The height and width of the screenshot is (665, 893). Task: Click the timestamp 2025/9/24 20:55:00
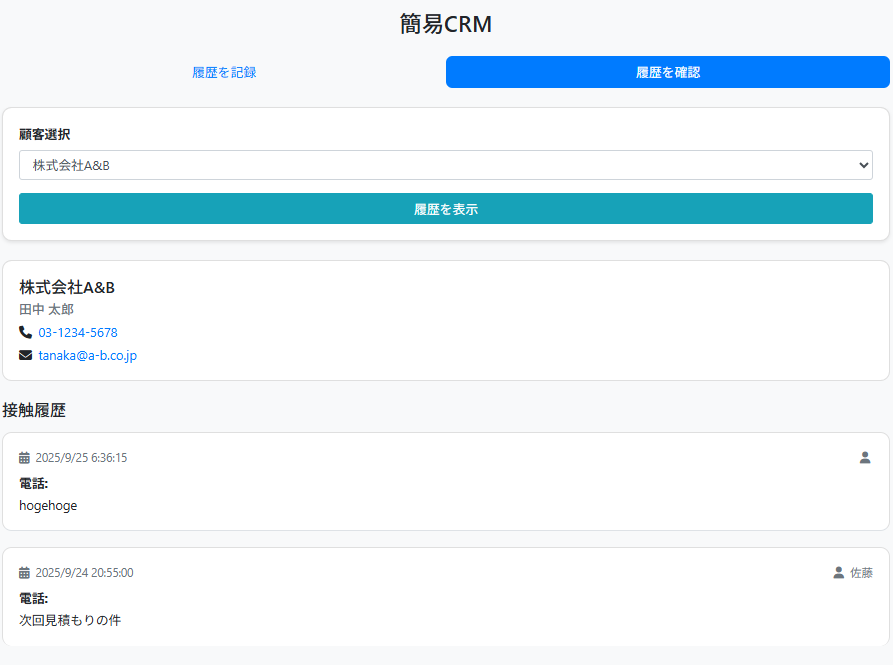click(84, 573)
